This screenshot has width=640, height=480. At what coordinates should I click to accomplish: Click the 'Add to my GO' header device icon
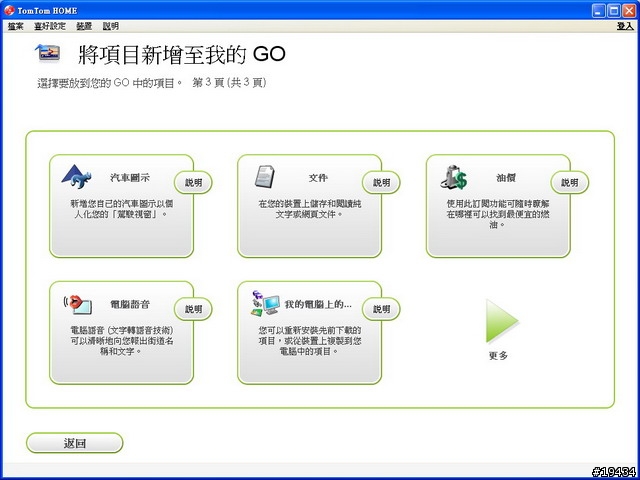click(x=48, y=53)
